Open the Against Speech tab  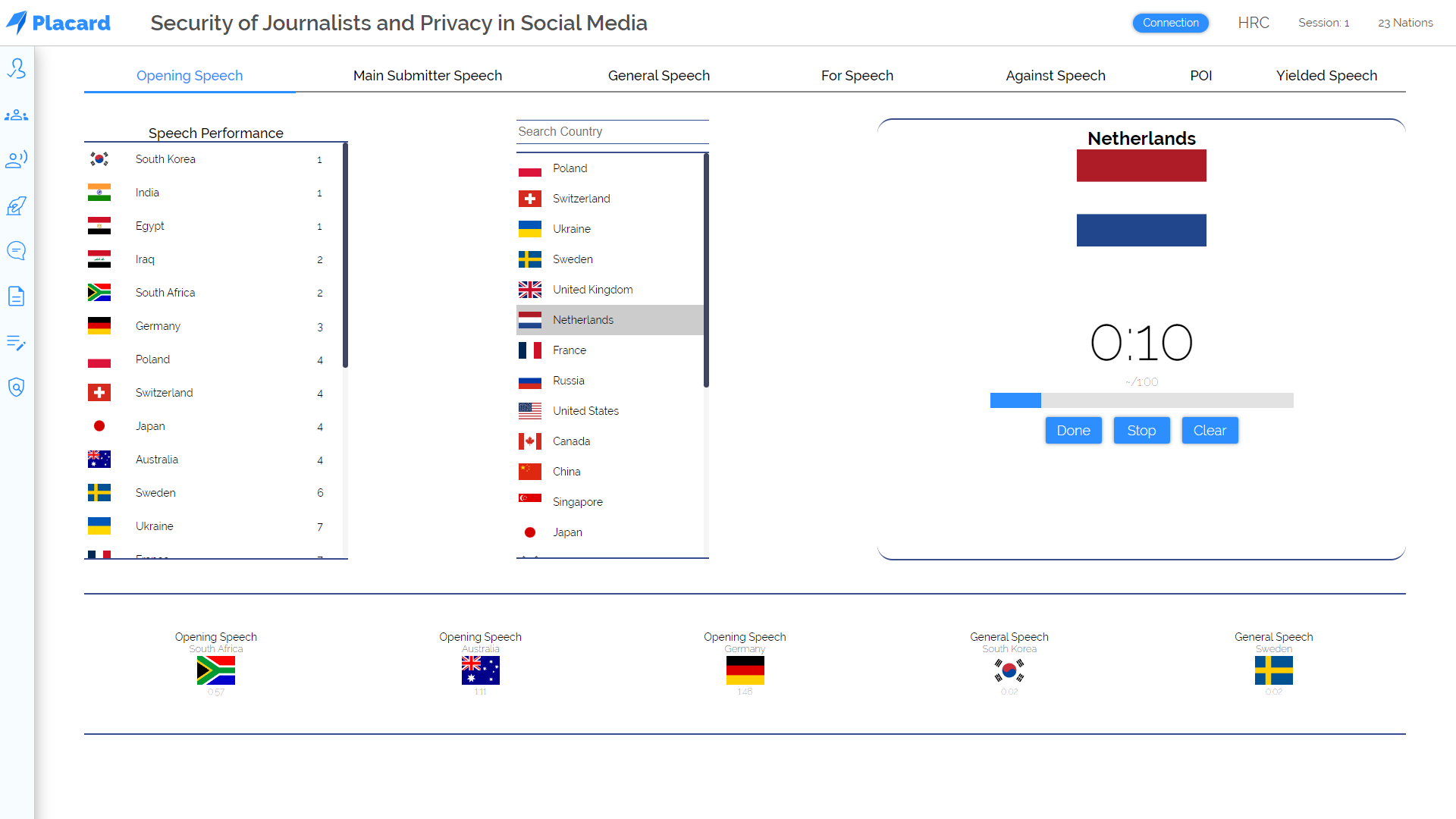coord(1055,76)
